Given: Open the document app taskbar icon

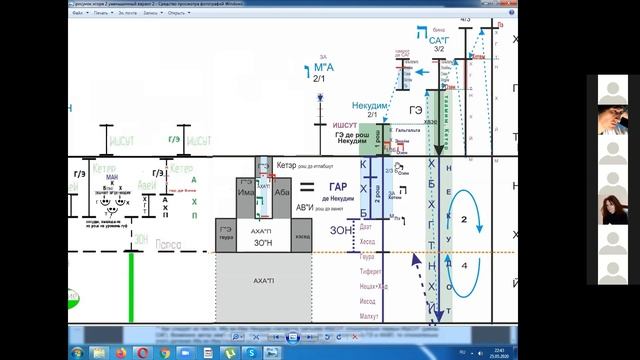Looking at the screenshot, I should coord(208,353).
